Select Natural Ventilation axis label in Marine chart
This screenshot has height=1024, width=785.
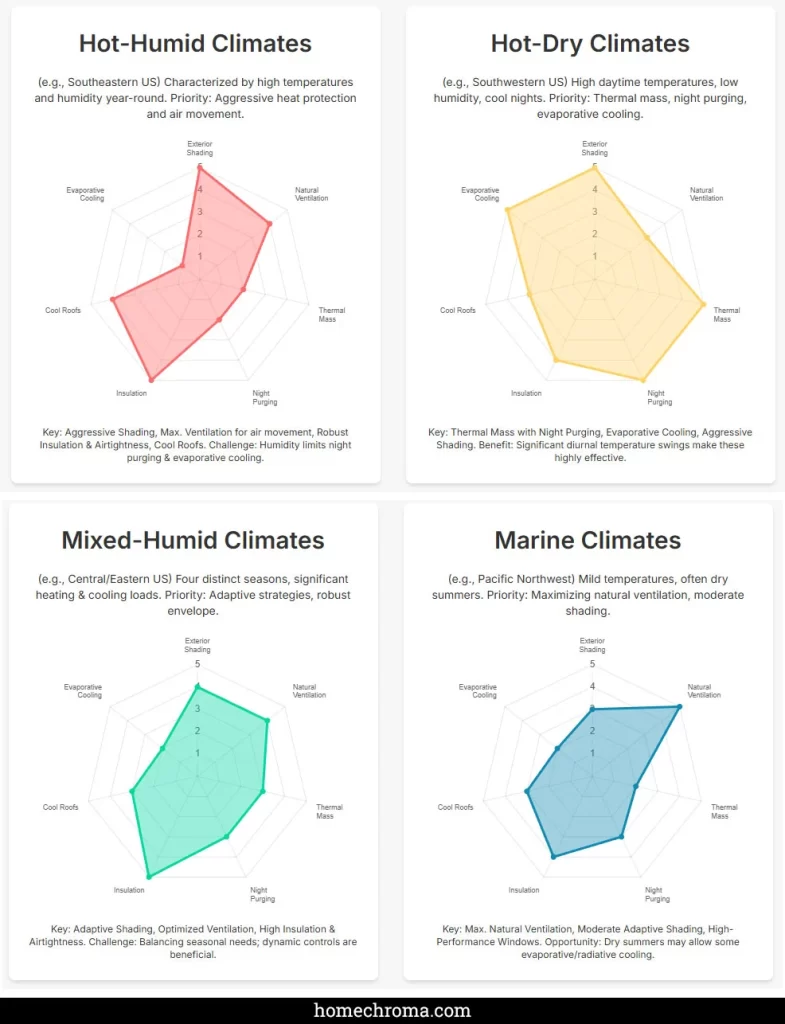pyautogui.click(x=700, y=691)
